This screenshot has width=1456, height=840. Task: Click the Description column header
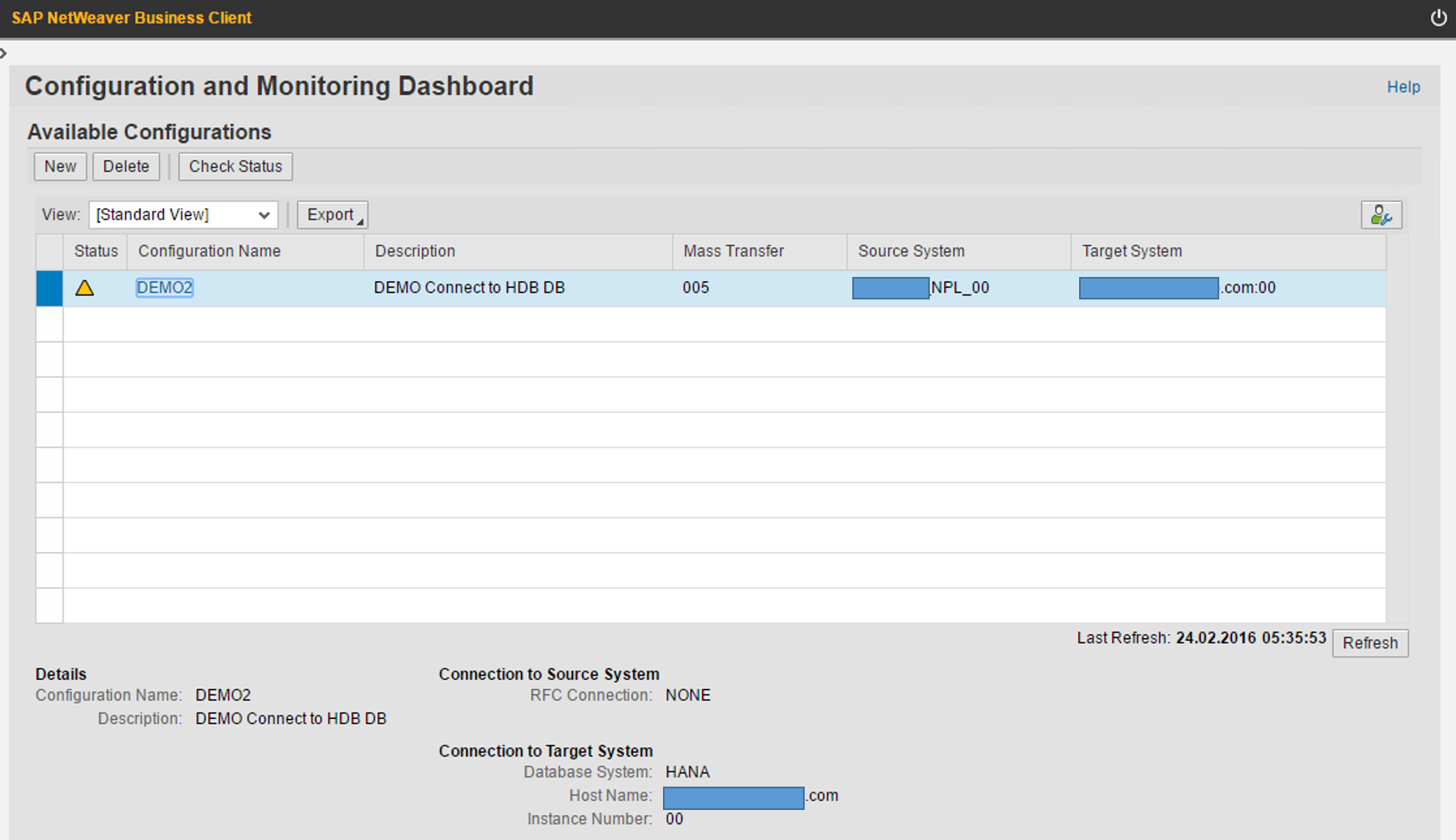pyautogui.click(x=414, y=251)
